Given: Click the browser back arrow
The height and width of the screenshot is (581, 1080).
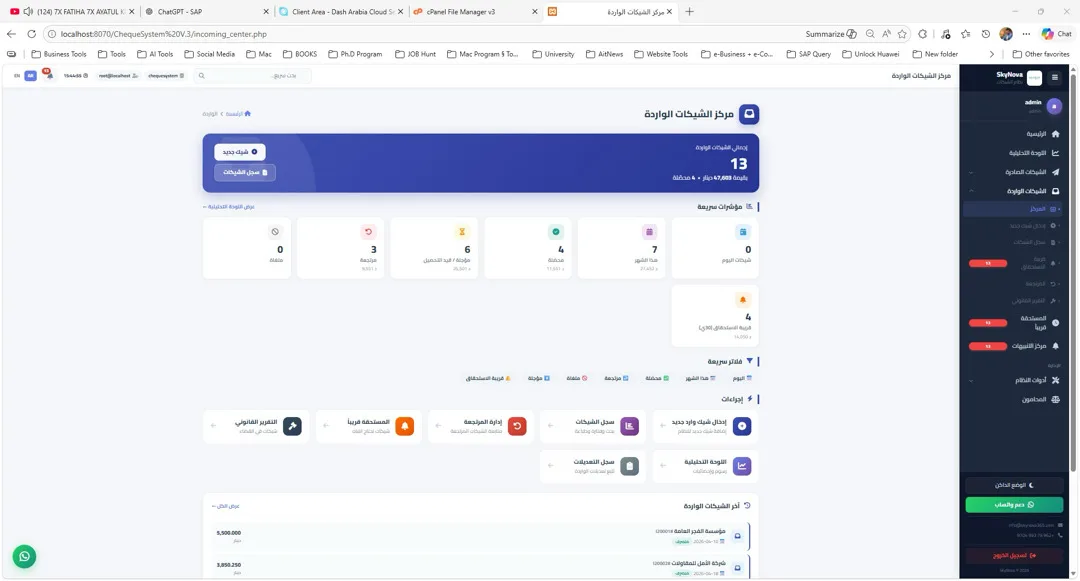Looking at the screenshot, I should 11,34.
